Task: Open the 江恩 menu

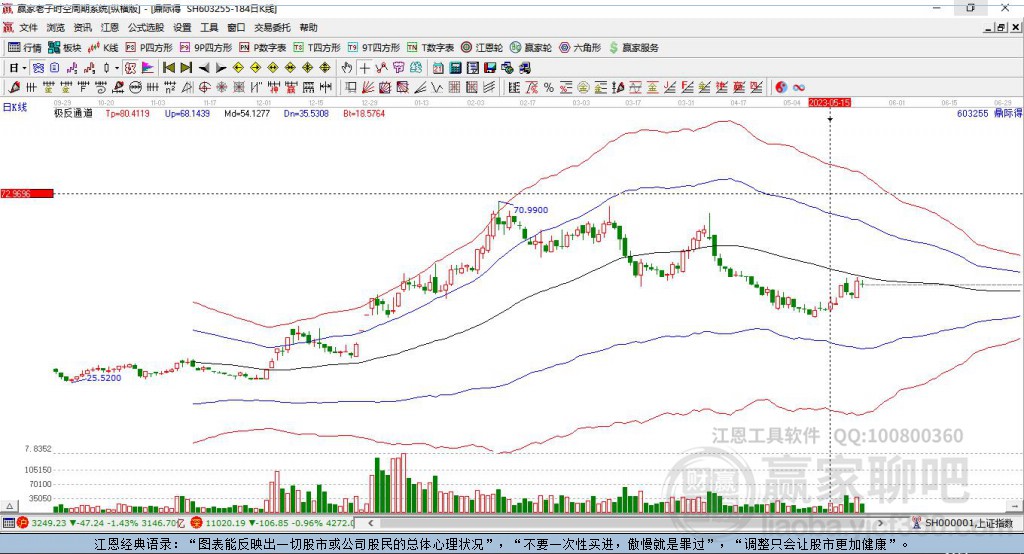Action: pyautogui.click(x=110, y=27)
